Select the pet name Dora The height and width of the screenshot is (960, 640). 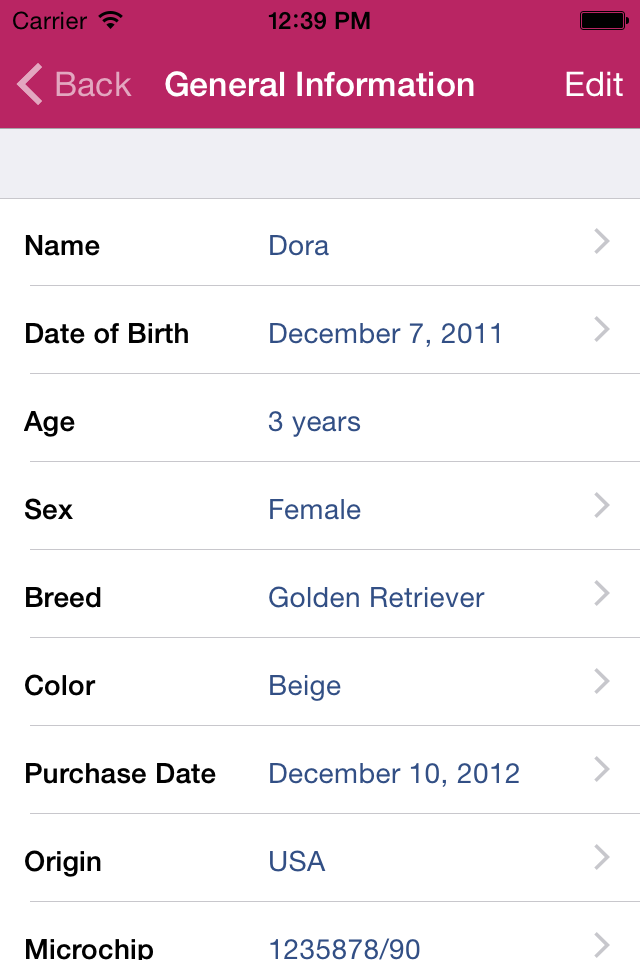(298, 246)
